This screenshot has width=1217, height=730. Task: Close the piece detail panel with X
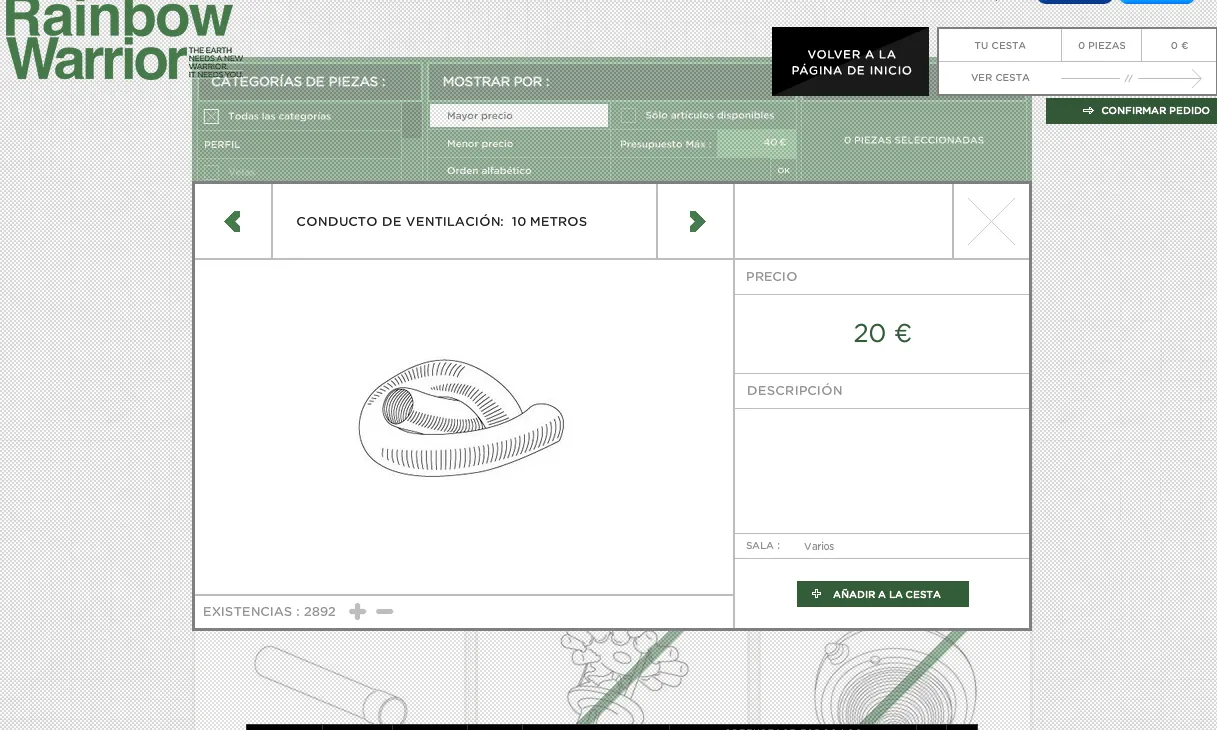[x=991, y=221]
